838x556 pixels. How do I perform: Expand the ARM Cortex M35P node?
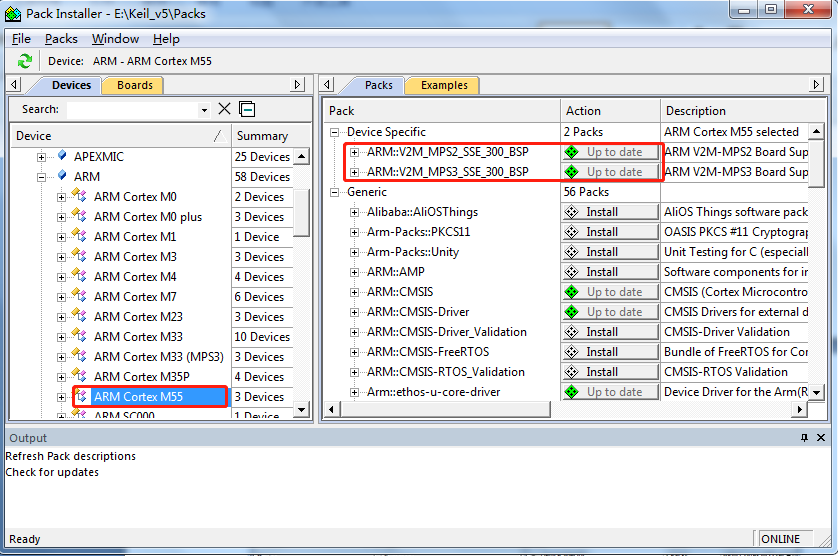pyautogui.click(x=61, y=377)
